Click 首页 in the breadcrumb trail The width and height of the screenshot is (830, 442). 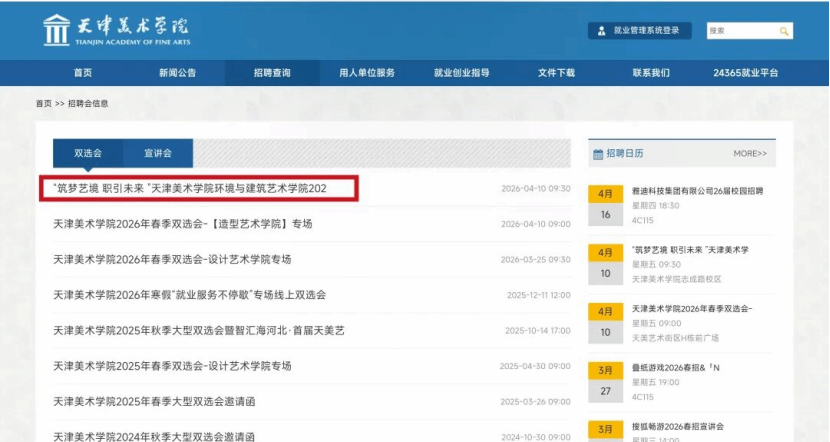43,103
